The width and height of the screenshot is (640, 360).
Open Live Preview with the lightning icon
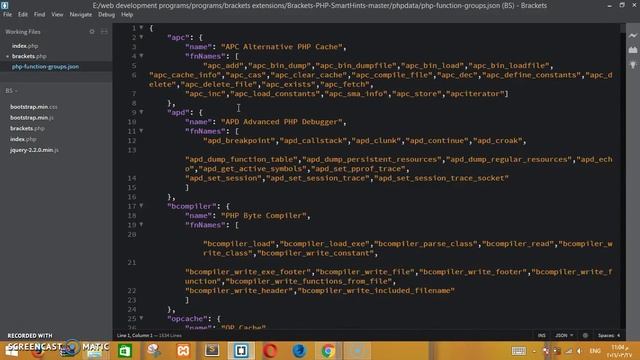coord(633,36)
